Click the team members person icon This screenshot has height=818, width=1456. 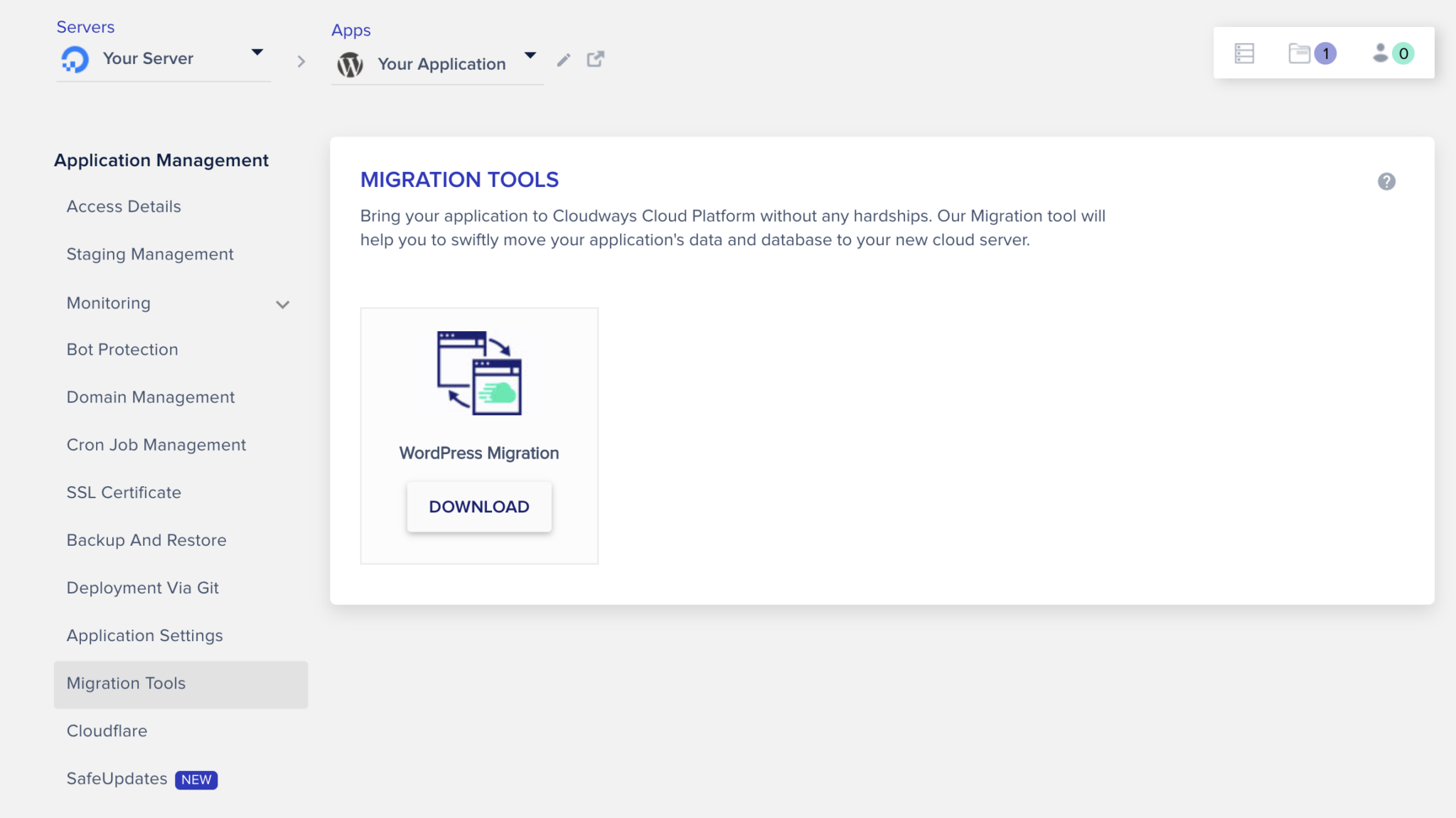(1380, 53)
